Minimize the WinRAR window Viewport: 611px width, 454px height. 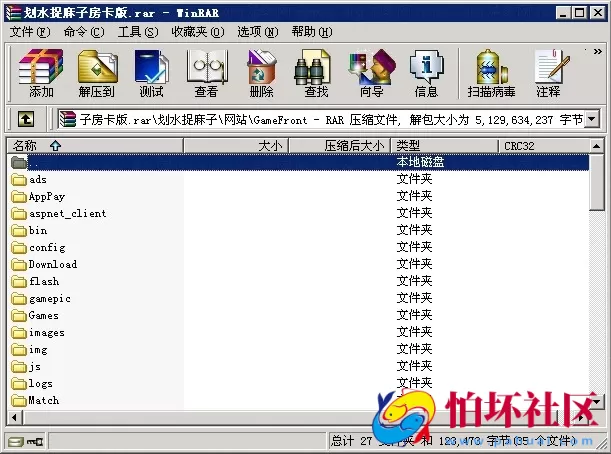coord(563,13)
